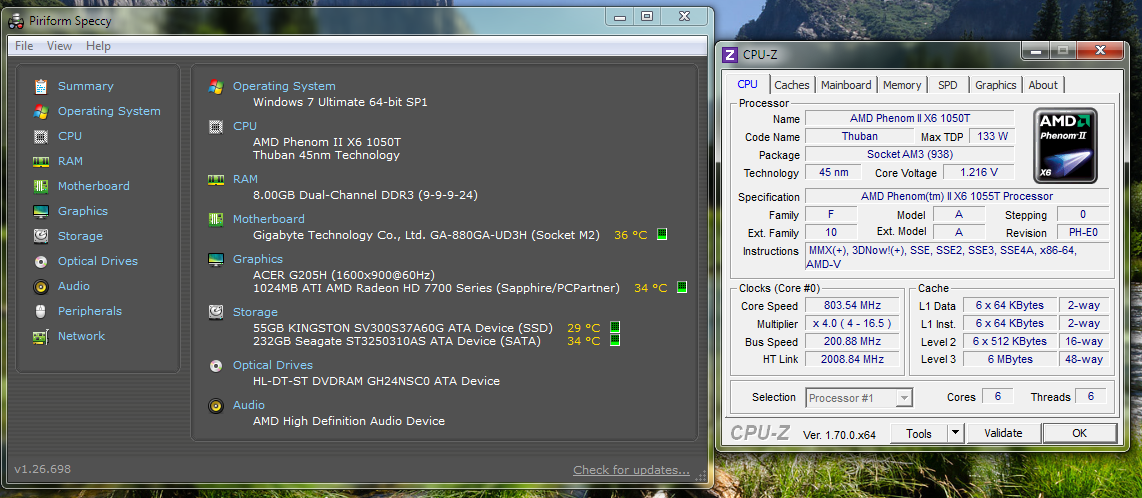Switch to the SPD tab in CPU-Z
The width and height of the screenshot is (1142, 498).
(948, 85)
